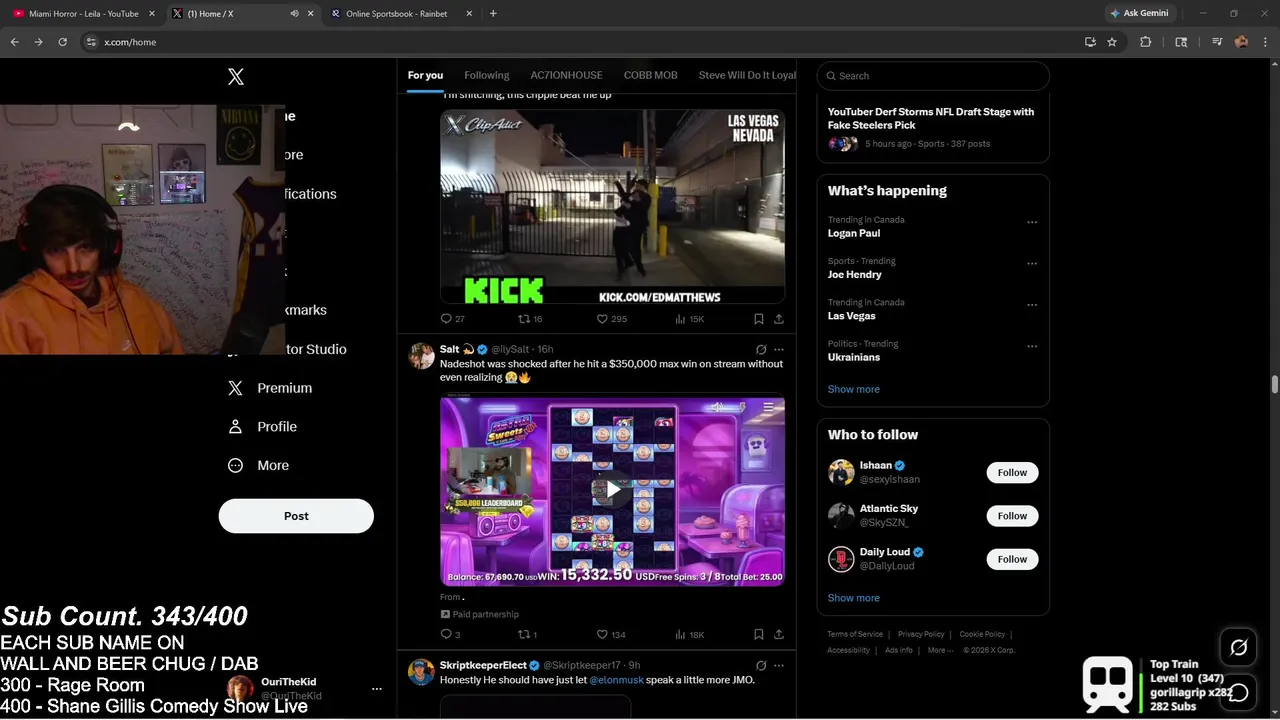View stats of the 15K views post
Viewport: 1280px width, 720px height.
(690, 319)
